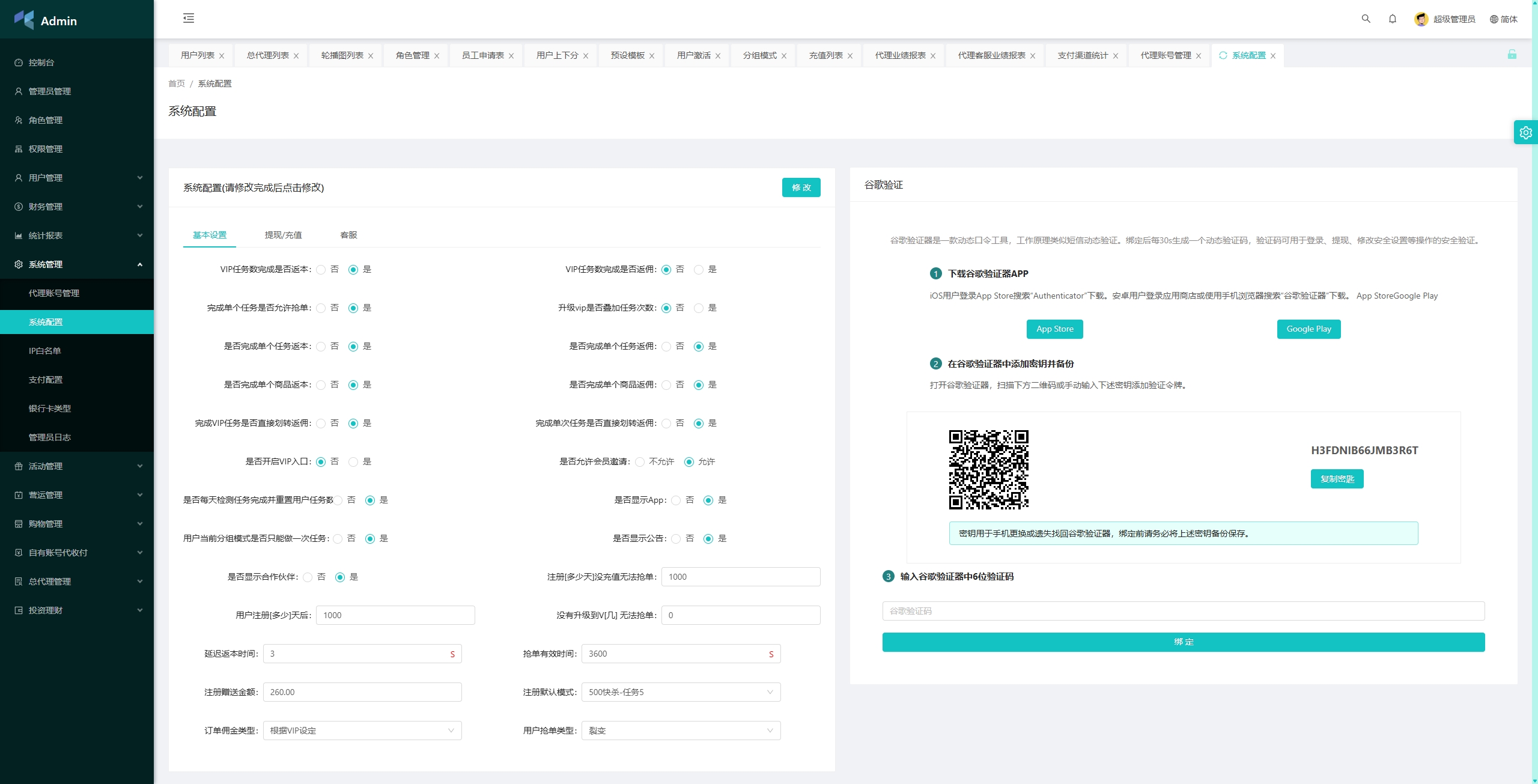
Task: Select 是 for 是否开启VIP入口
Action: pos(353,462)
